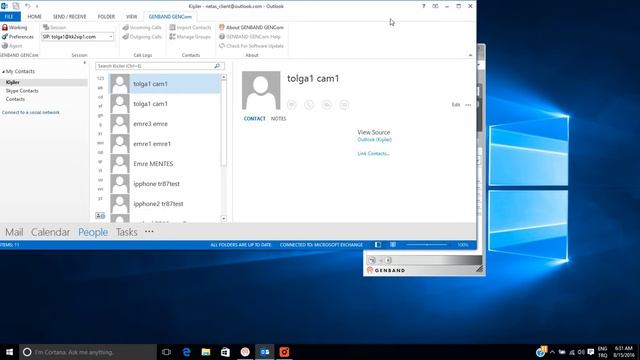The height and width of the screenshot is (360, 640).
Task: Select ipphone2 tr87test contact
Action: (165, 204)
